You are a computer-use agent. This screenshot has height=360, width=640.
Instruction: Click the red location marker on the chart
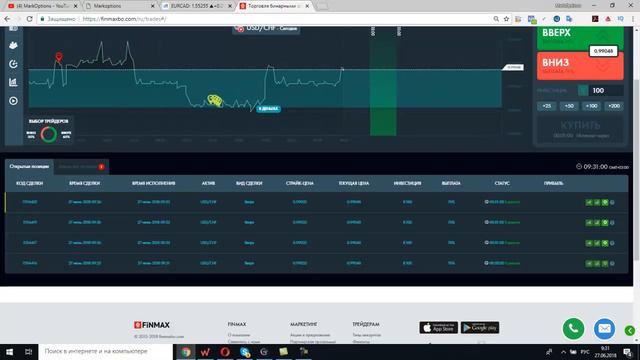[59, 57]
